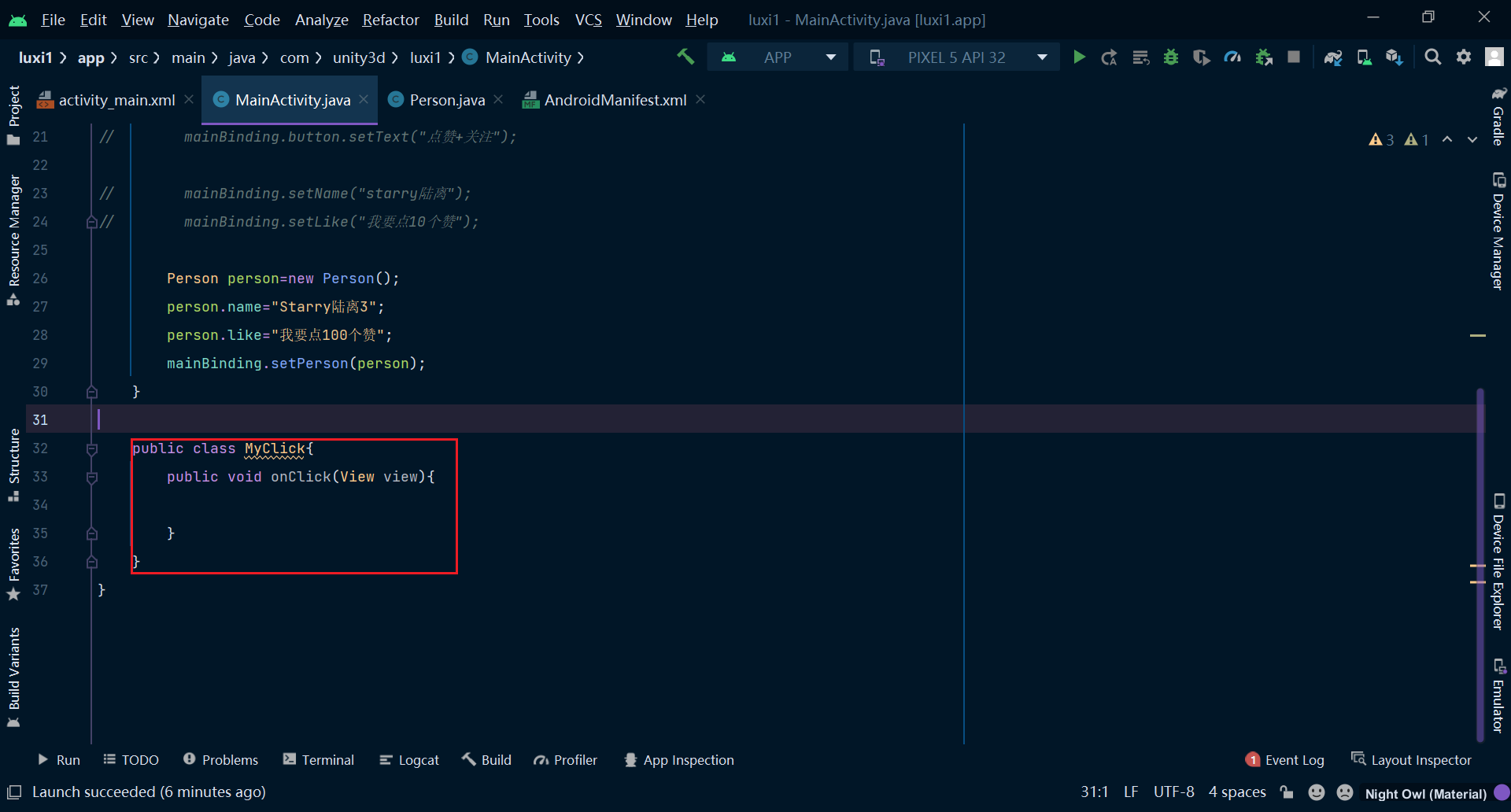Open the Refactor menu
This screenshot has height=812, width=1511.
coord(390,20)
